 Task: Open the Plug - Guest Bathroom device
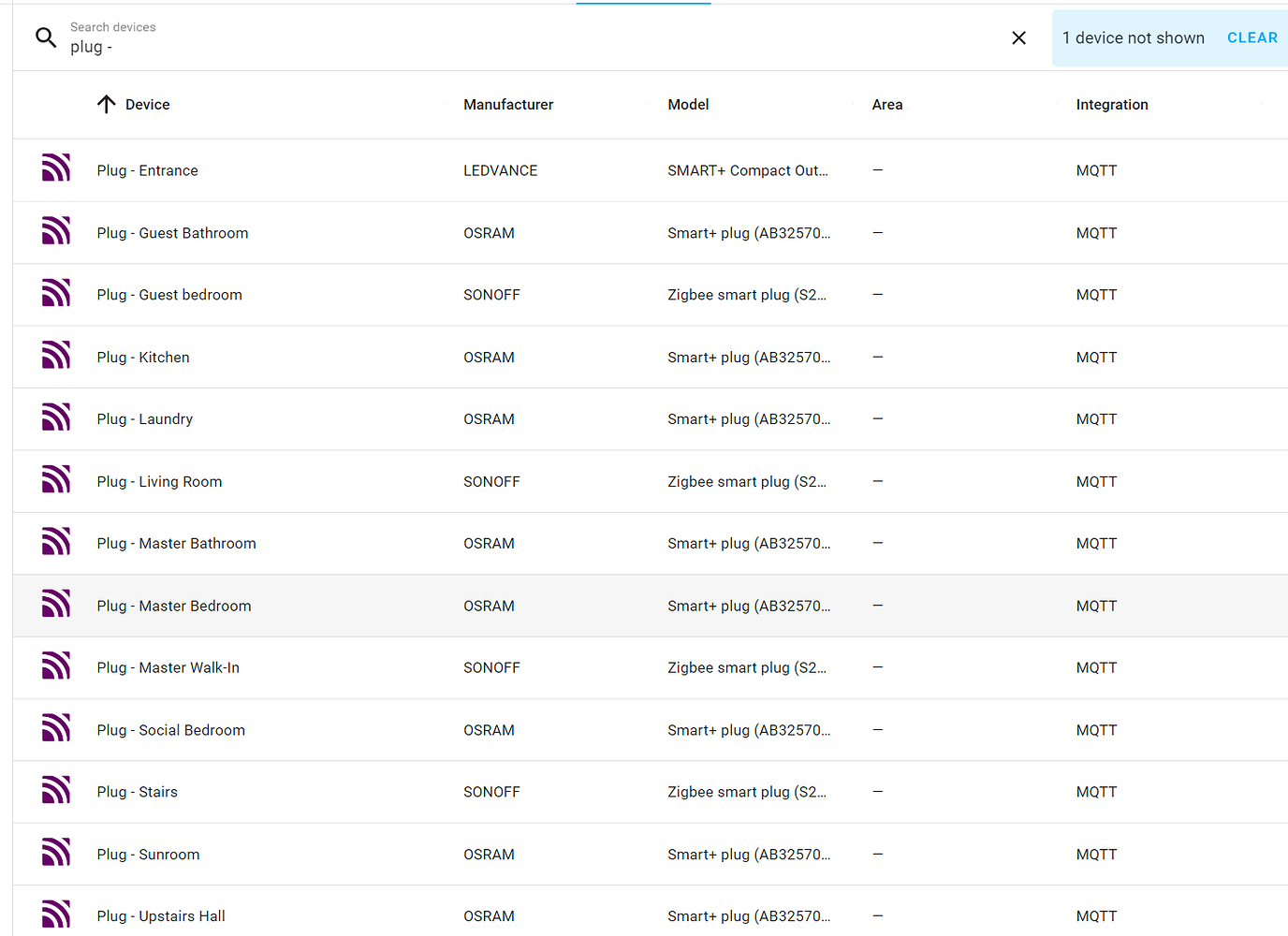(x=172, y=232)
